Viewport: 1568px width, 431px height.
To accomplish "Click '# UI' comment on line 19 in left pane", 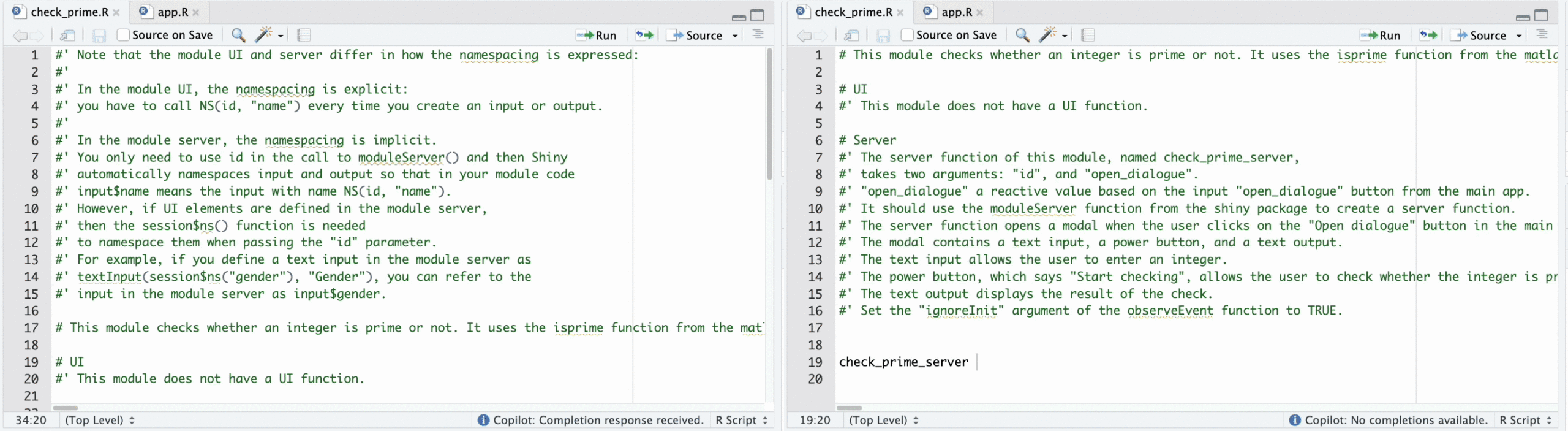I will (x=69, y=362).
